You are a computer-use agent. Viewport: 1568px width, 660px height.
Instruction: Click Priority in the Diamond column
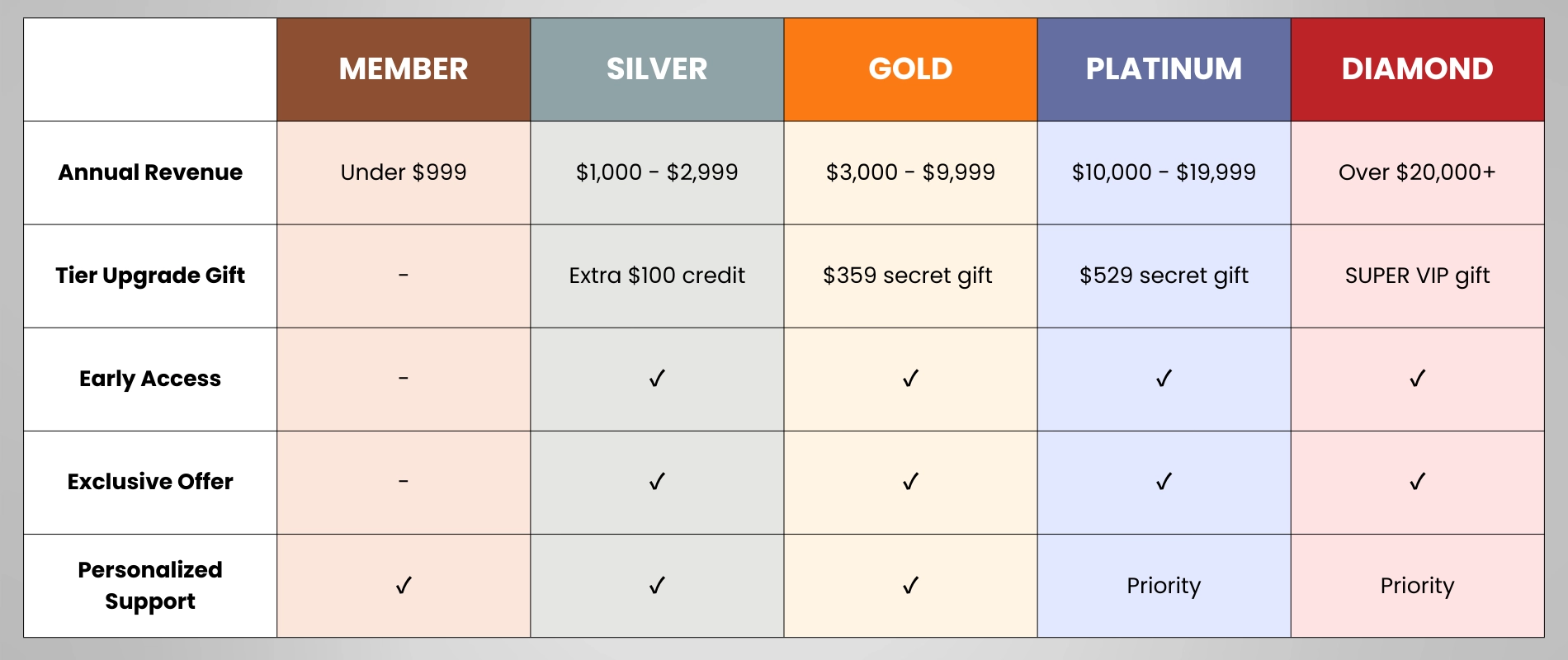[1417, 586]
